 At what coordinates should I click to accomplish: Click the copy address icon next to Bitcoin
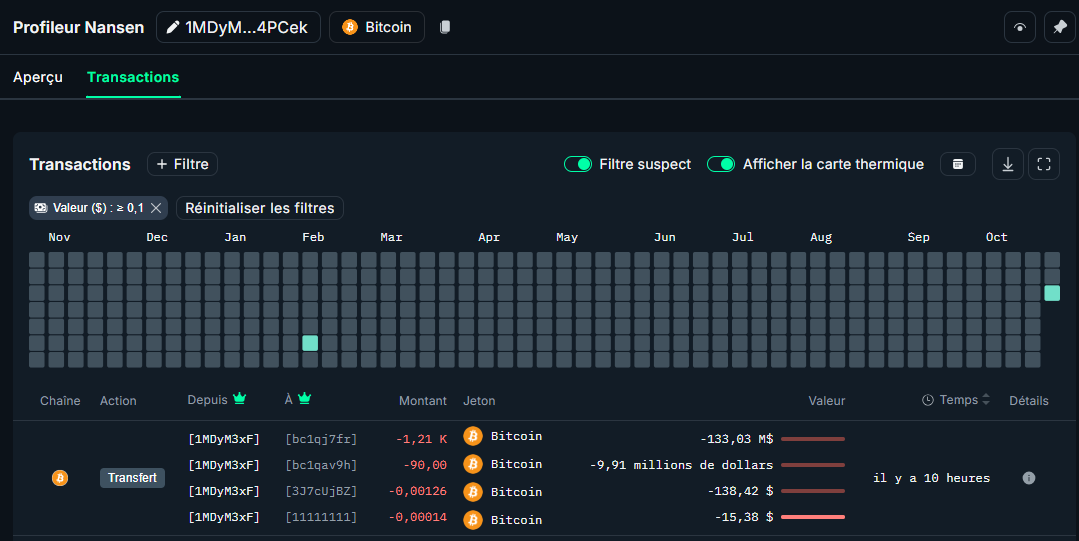tap(445, 27)
